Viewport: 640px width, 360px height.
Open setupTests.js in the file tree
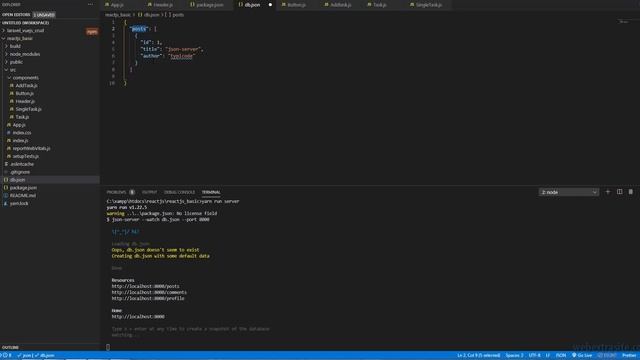(25, 156)
